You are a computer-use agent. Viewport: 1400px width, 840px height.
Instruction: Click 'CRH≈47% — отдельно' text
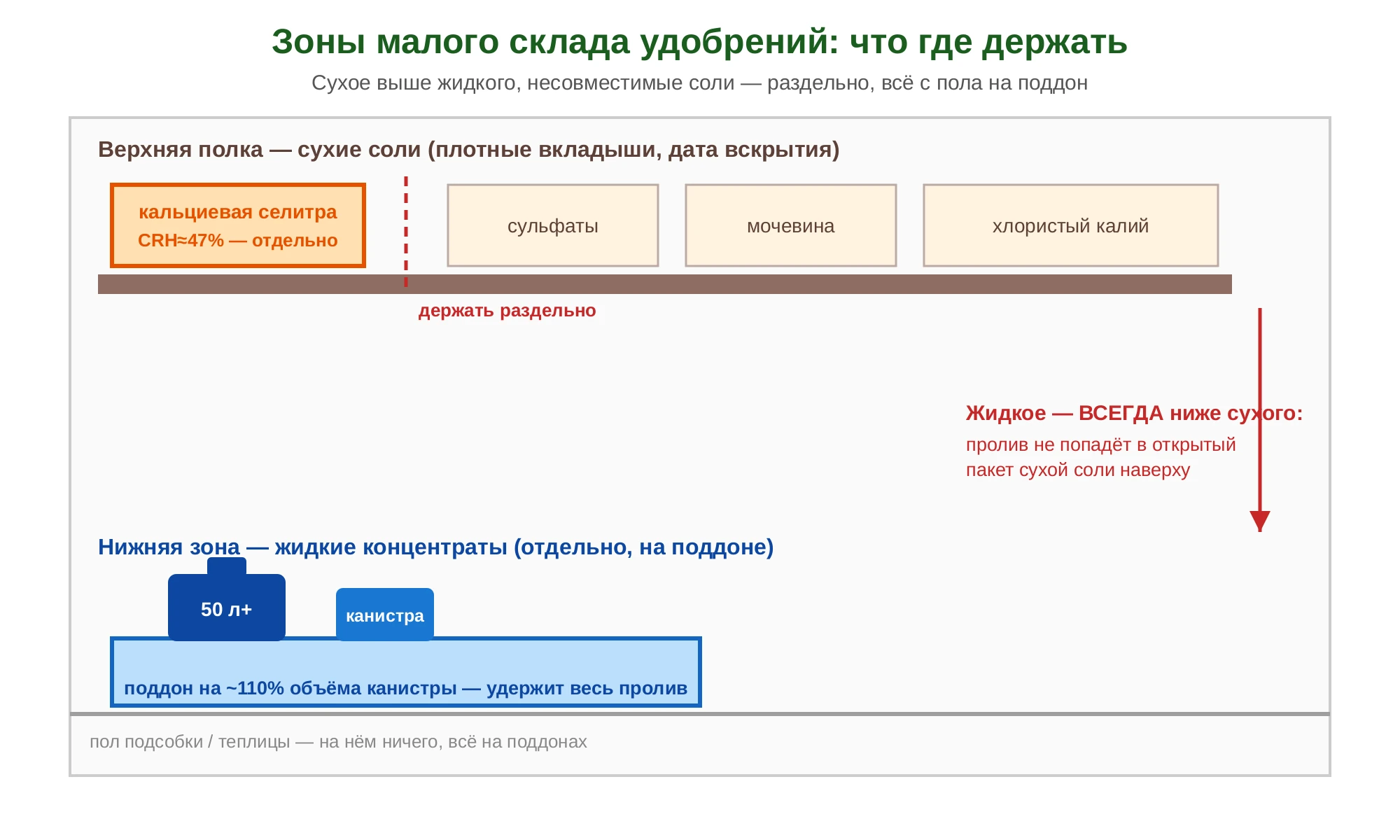click(238, 241)
